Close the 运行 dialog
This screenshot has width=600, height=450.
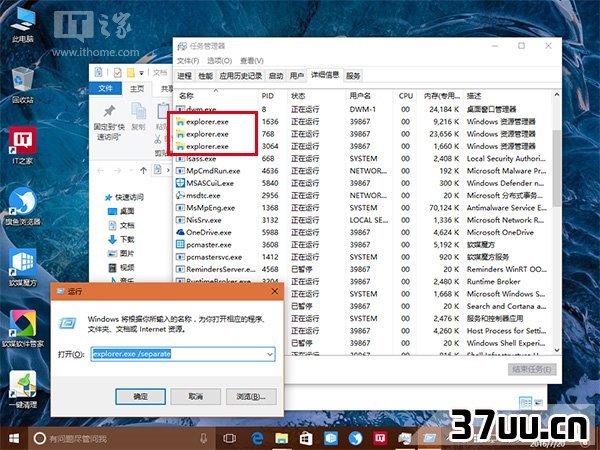point(275,292)
